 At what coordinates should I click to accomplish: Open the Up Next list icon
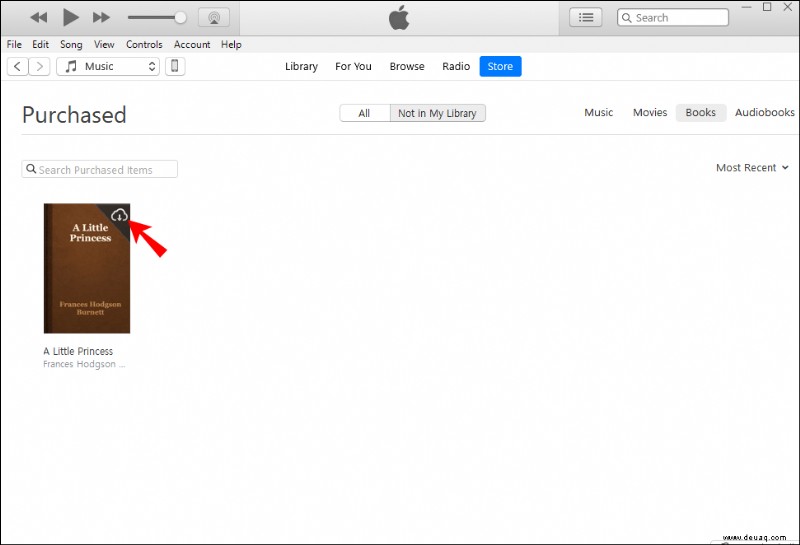[586, 18]
